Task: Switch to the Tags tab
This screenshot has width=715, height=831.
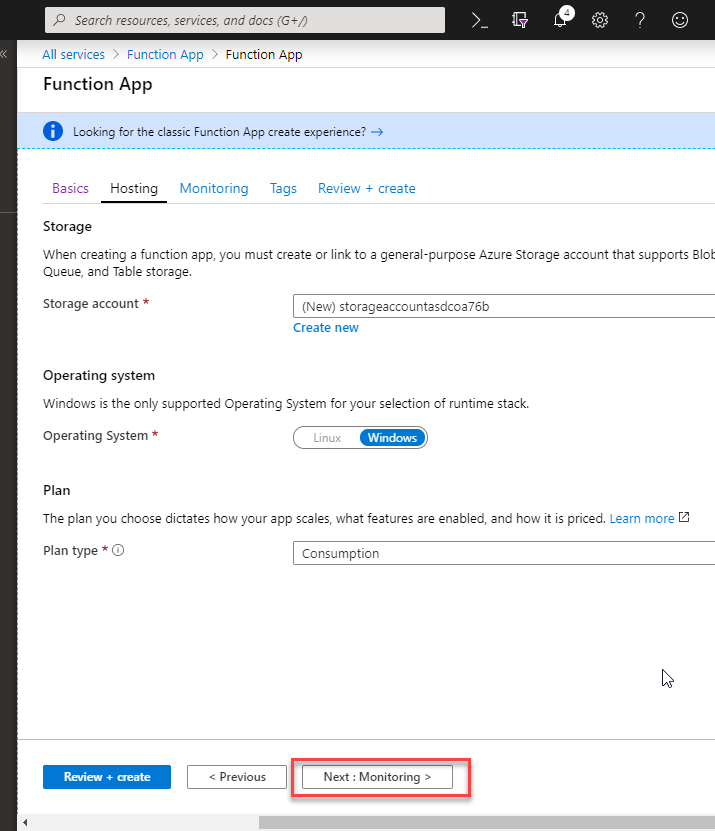Action: click(x=283, y=189)
